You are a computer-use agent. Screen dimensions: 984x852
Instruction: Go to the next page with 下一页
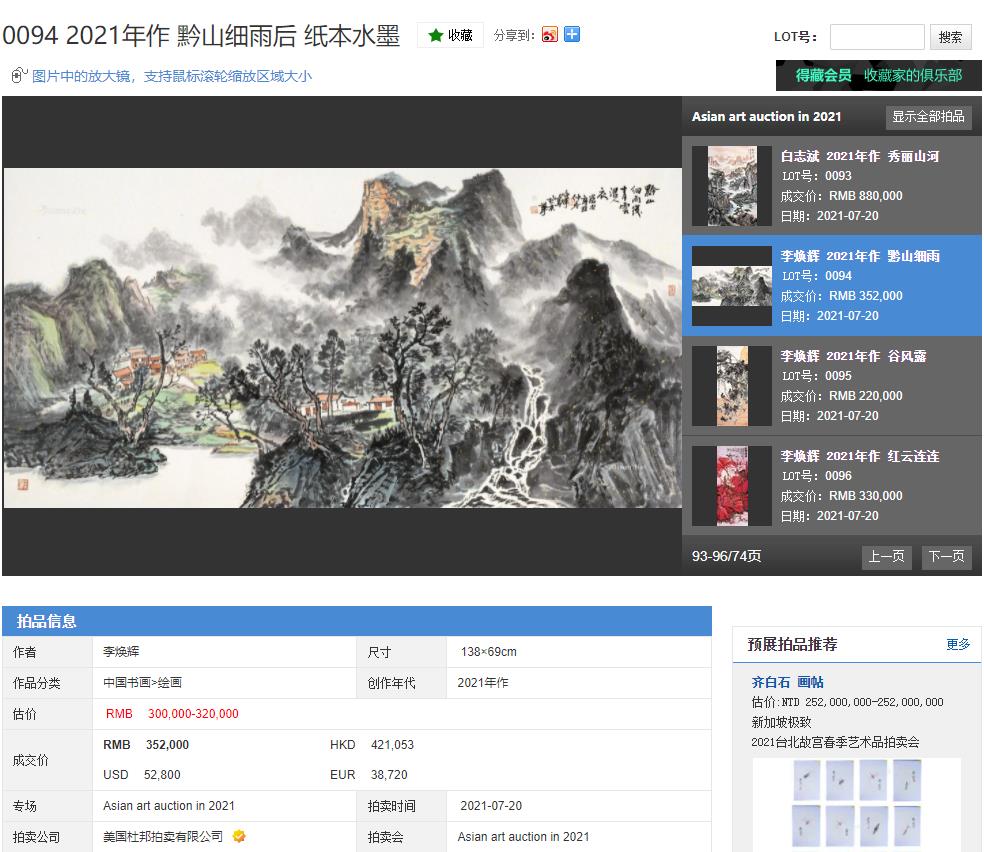pos(945,557)
